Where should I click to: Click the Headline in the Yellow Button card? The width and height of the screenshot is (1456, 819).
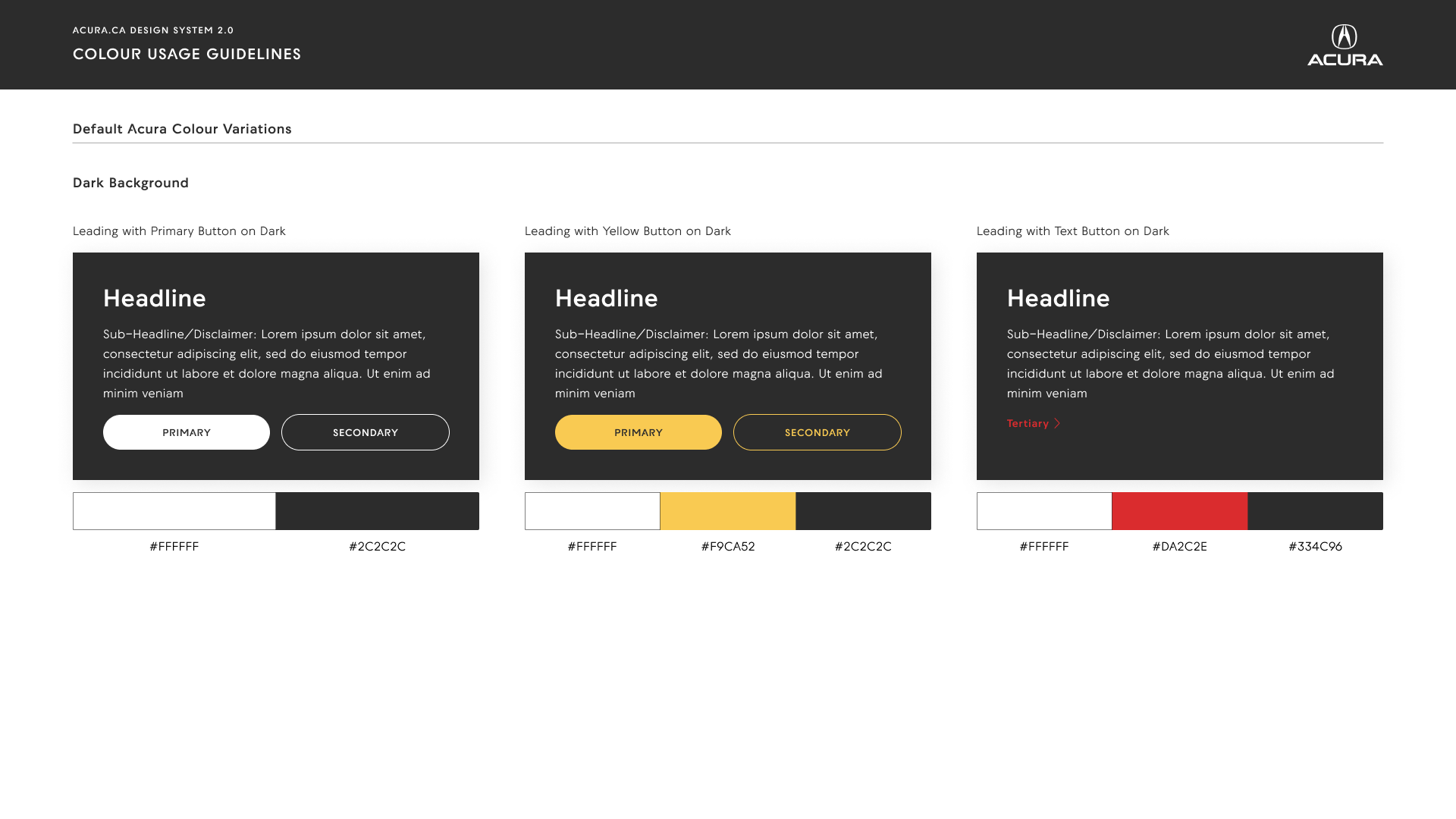607,298
